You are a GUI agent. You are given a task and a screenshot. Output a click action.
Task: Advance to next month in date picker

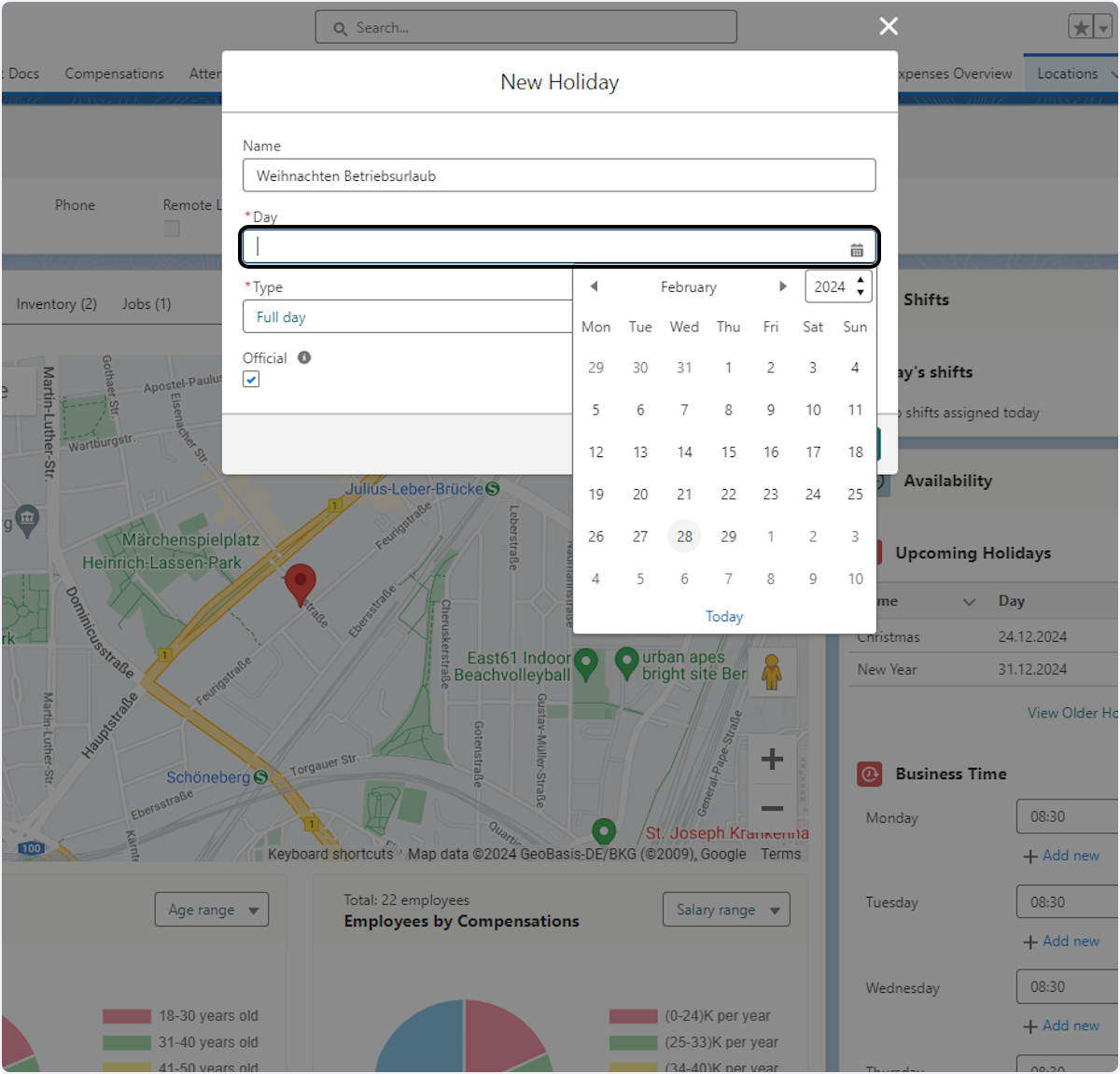pyautogui.click(x=783, y=286)
